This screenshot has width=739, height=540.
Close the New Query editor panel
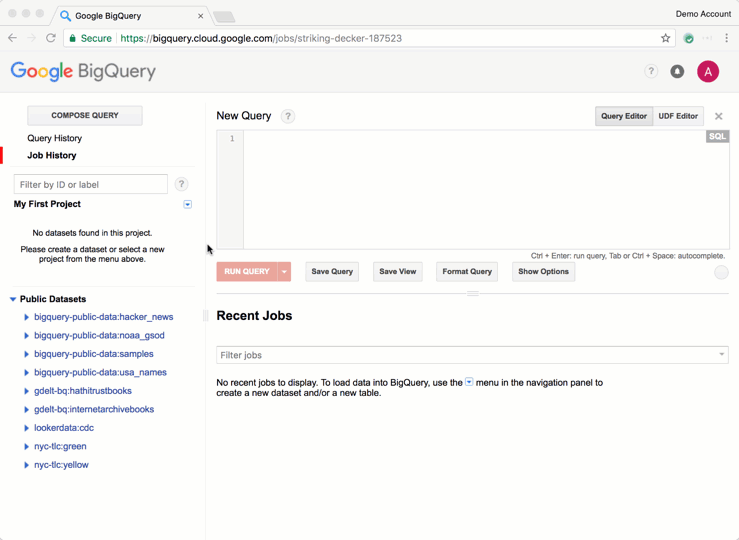click(718, 116)
